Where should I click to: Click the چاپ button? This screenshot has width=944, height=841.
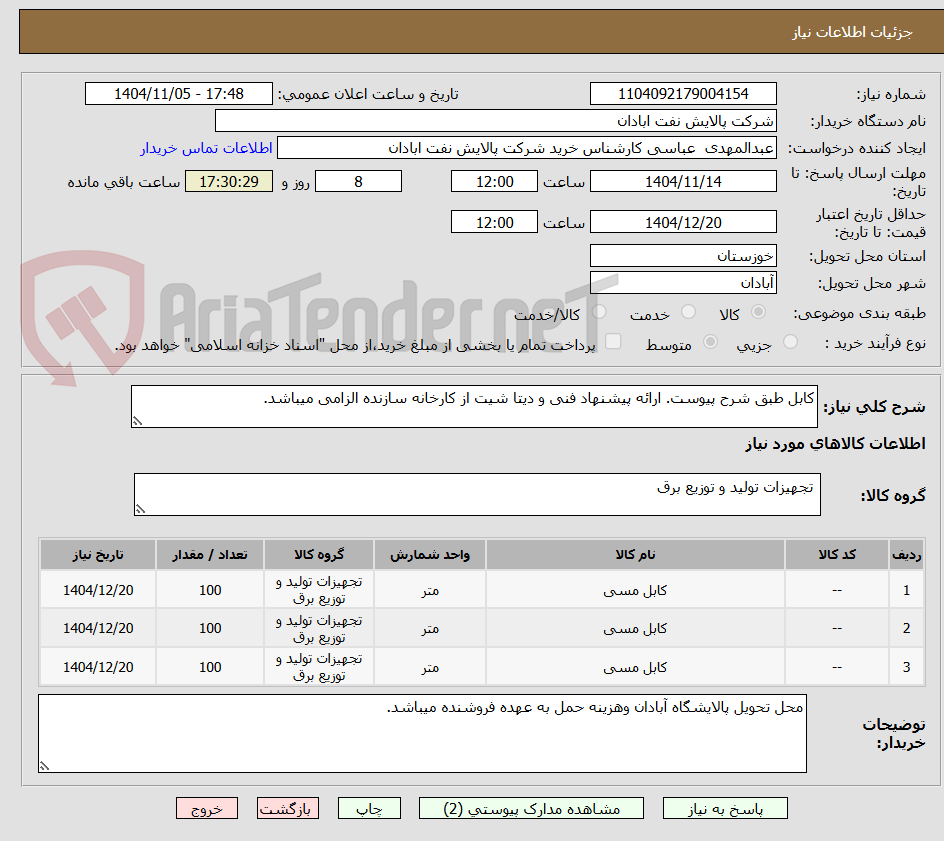coord(368,808)
